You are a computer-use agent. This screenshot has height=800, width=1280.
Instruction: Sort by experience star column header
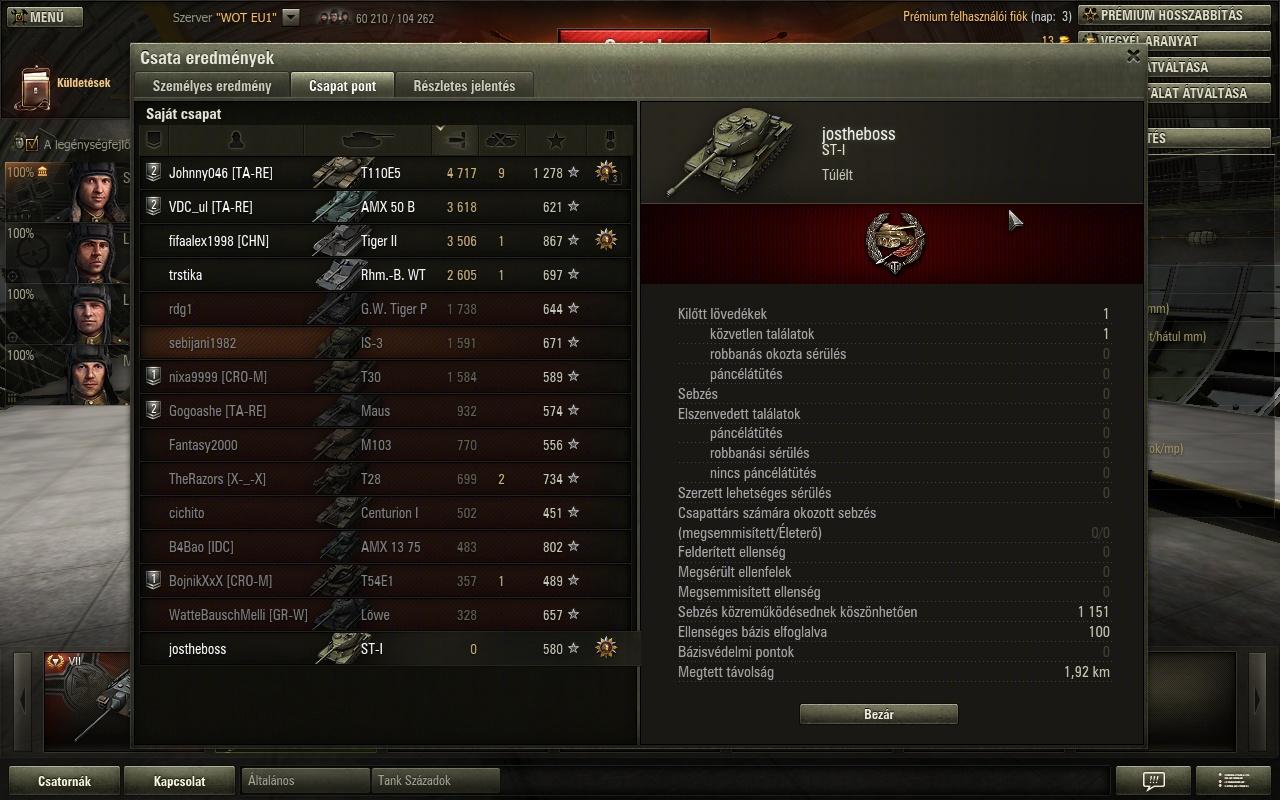(556, 139)
